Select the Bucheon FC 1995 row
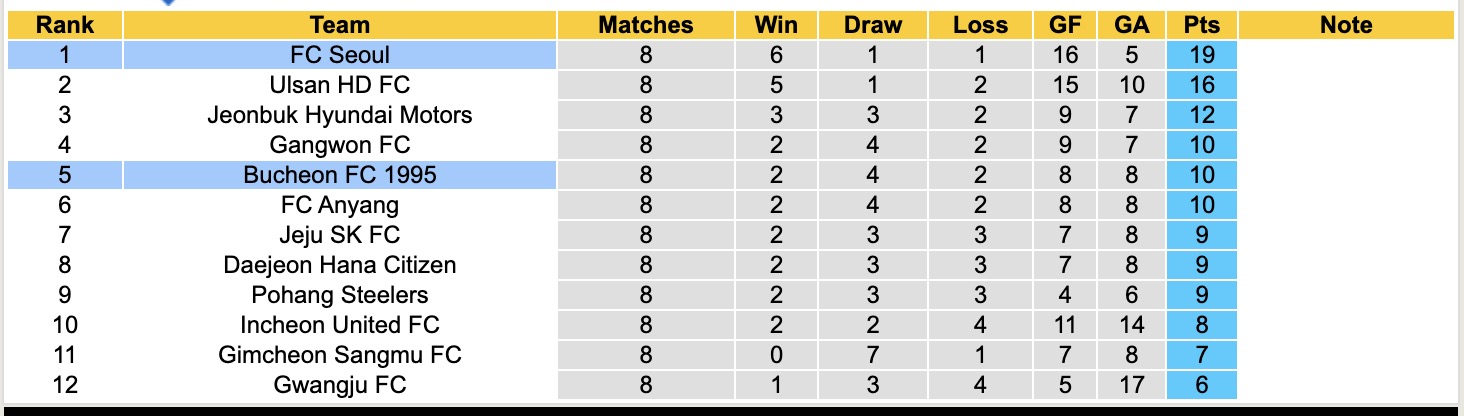 click(340, 175)
